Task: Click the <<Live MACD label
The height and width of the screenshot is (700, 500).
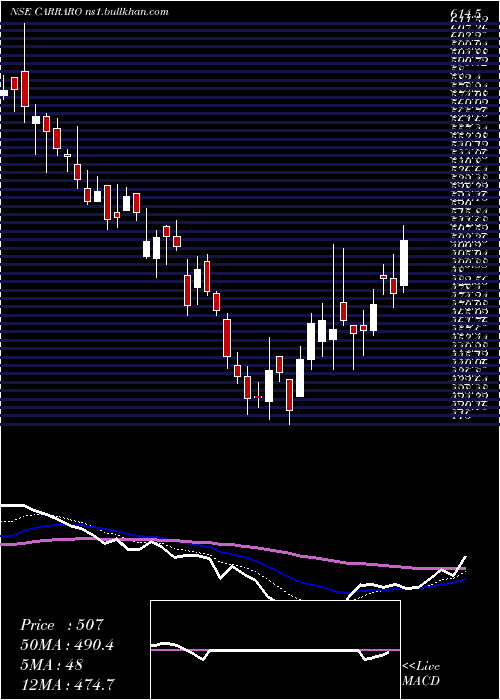Action: tap(421, 674)
